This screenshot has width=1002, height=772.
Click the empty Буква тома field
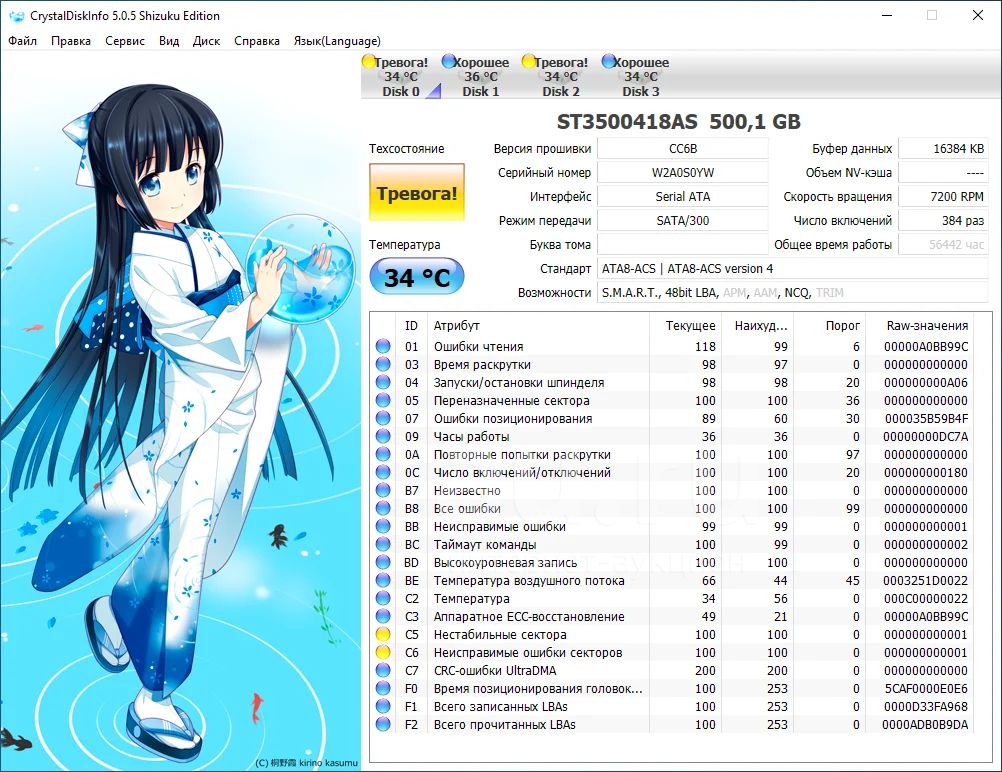pyautogui.click(x=682, y=244)
